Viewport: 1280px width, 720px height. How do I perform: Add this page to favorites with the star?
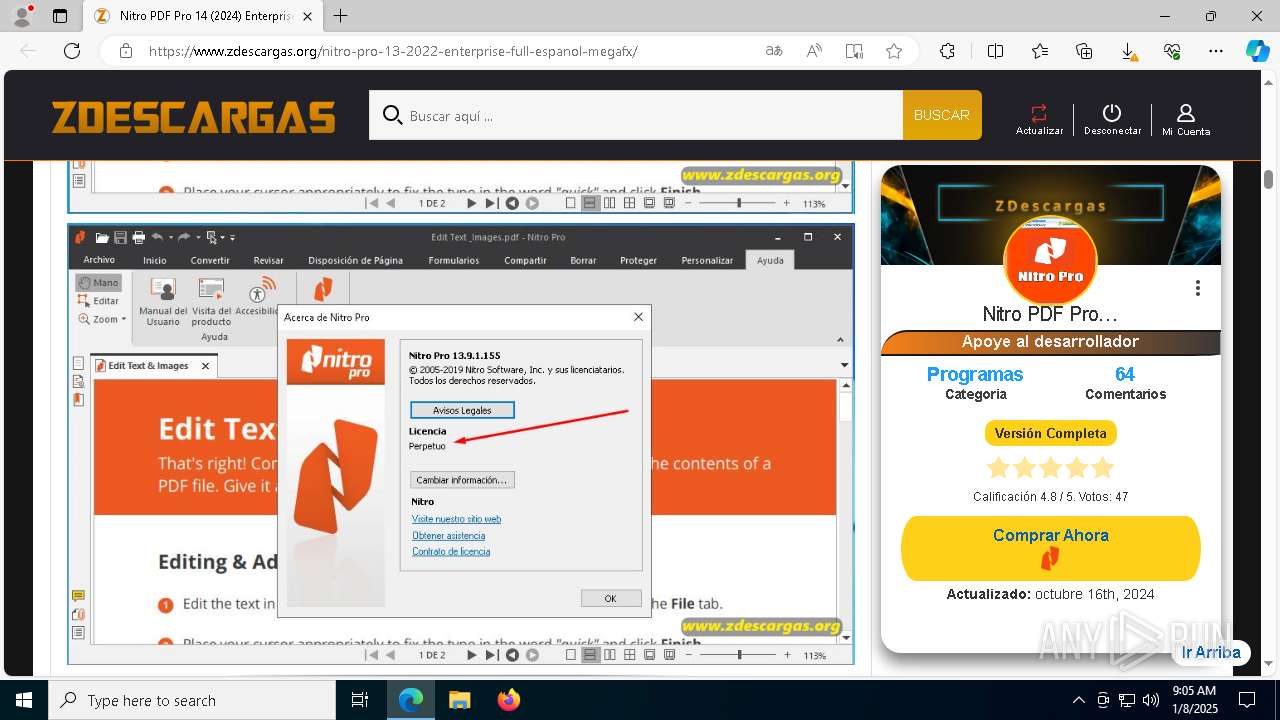(x=894, y=51)
